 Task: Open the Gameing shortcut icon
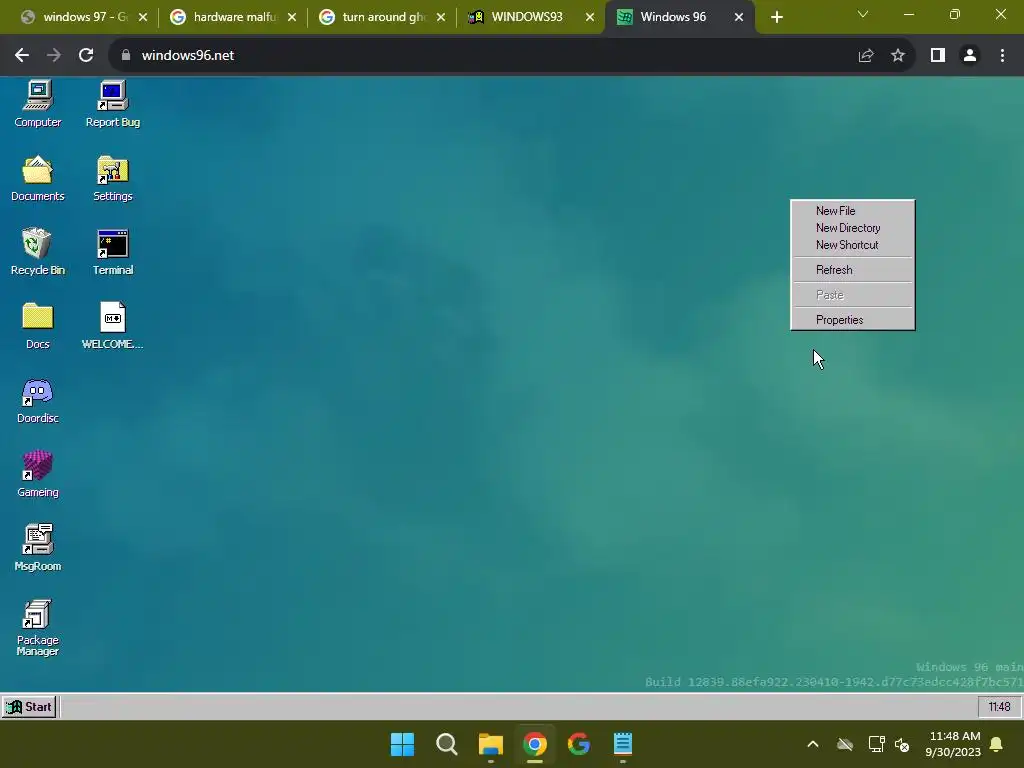[x=37, y=473]
